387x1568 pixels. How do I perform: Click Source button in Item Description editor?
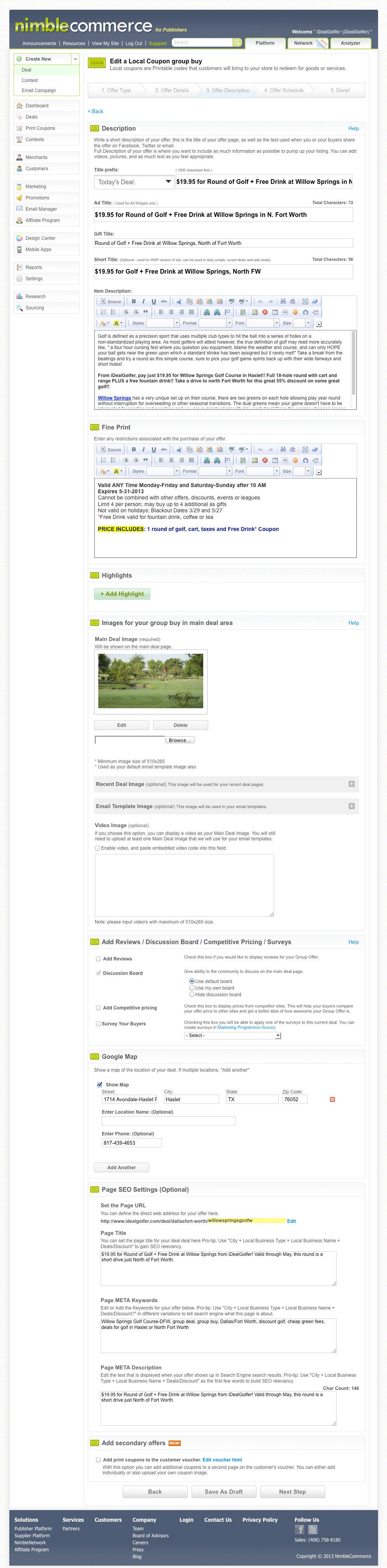coord(112,301)
